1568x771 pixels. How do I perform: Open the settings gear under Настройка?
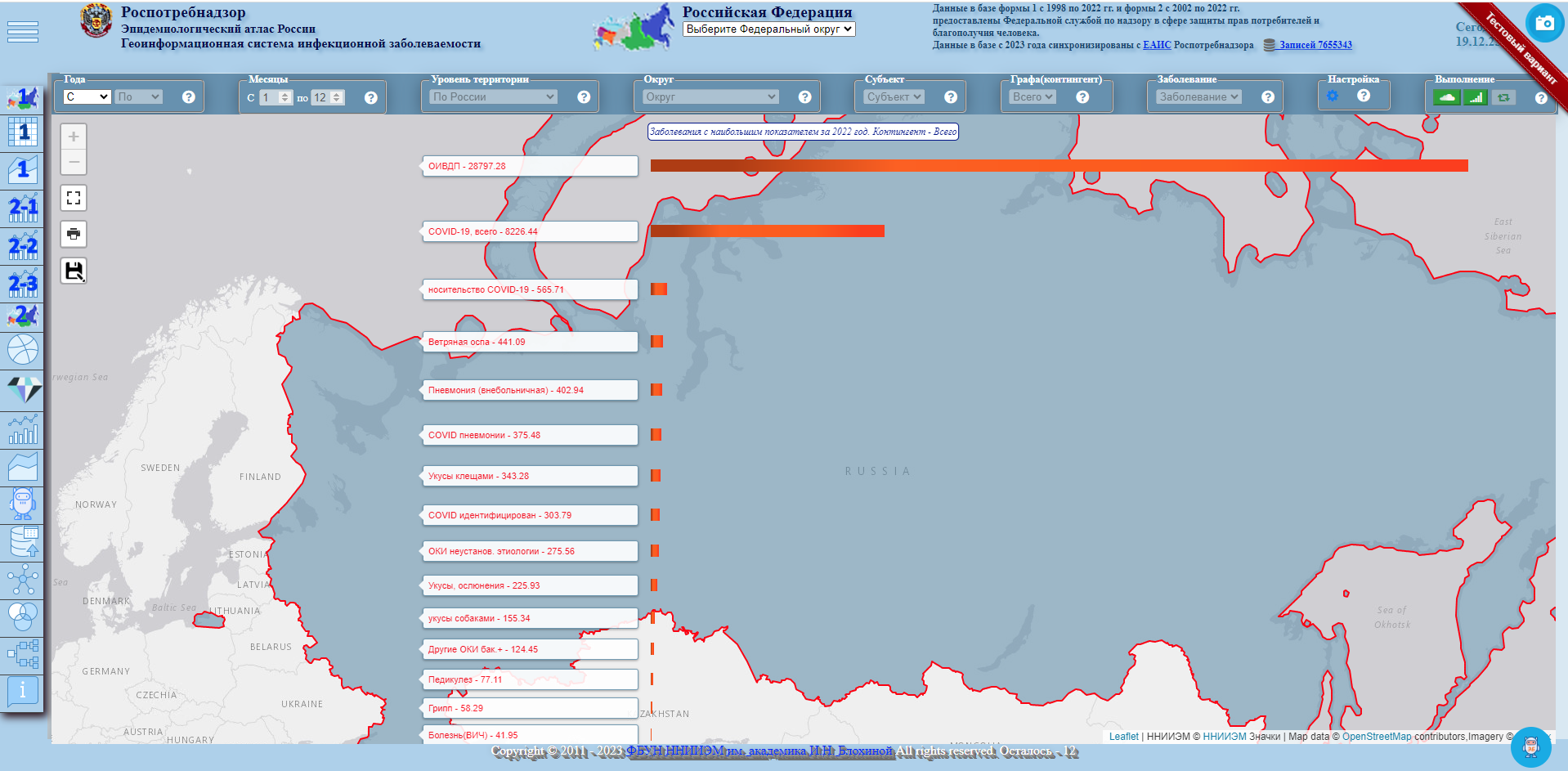pos(1333,96)
